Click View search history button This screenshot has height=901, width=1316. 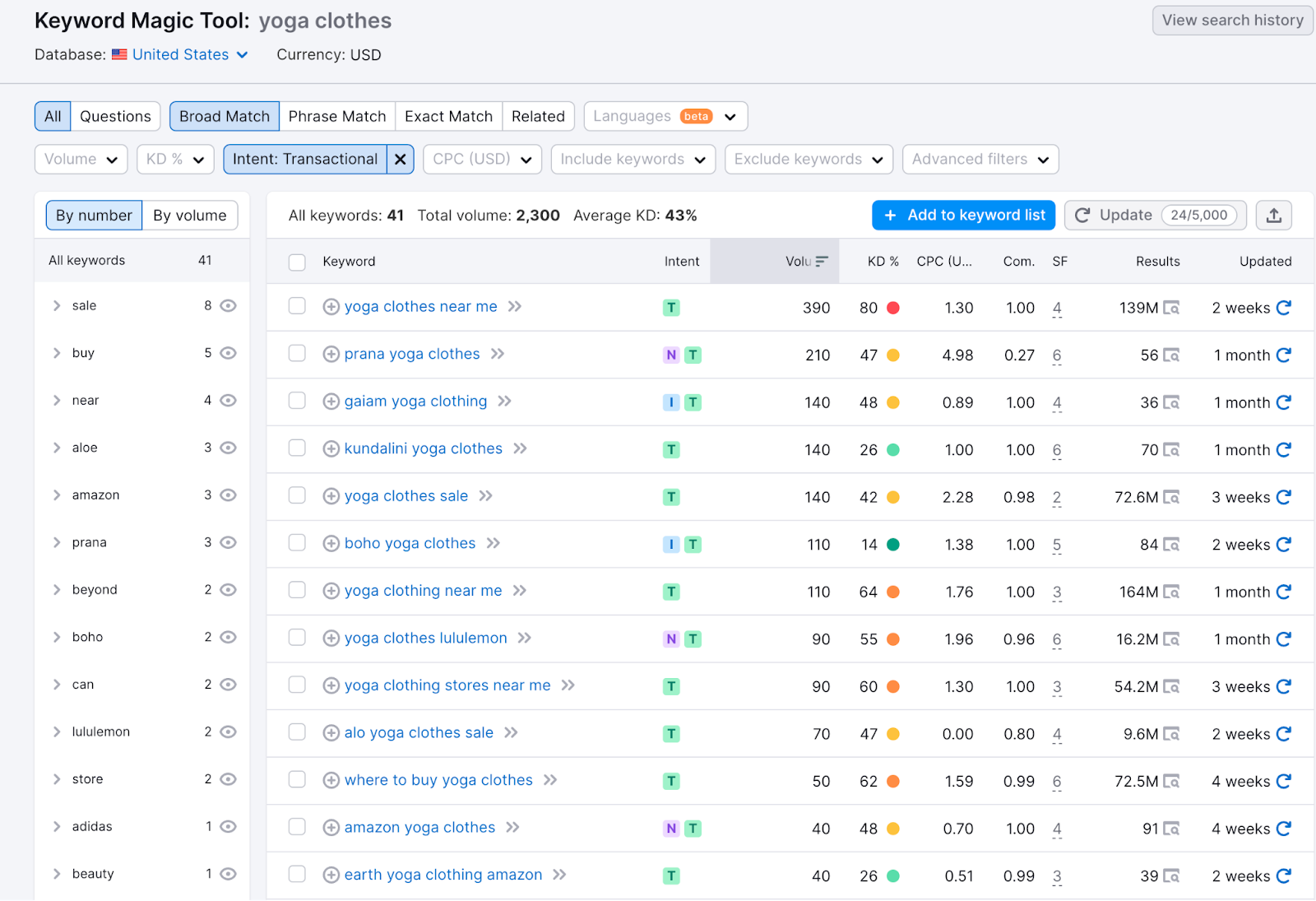point(1232,21)
